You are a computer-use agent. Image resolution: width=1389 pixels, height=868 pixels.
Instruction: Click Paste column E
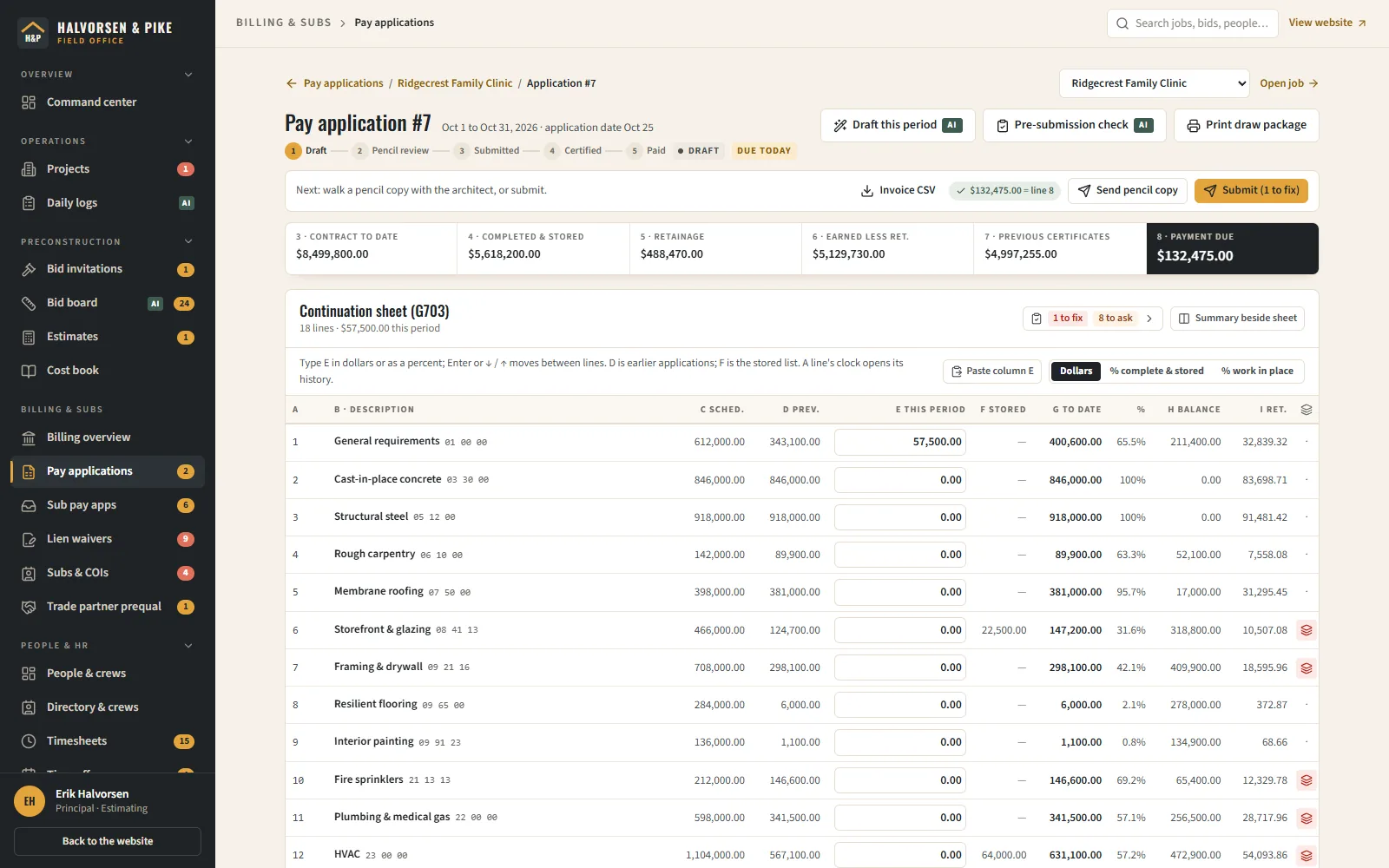click(992, 371)
